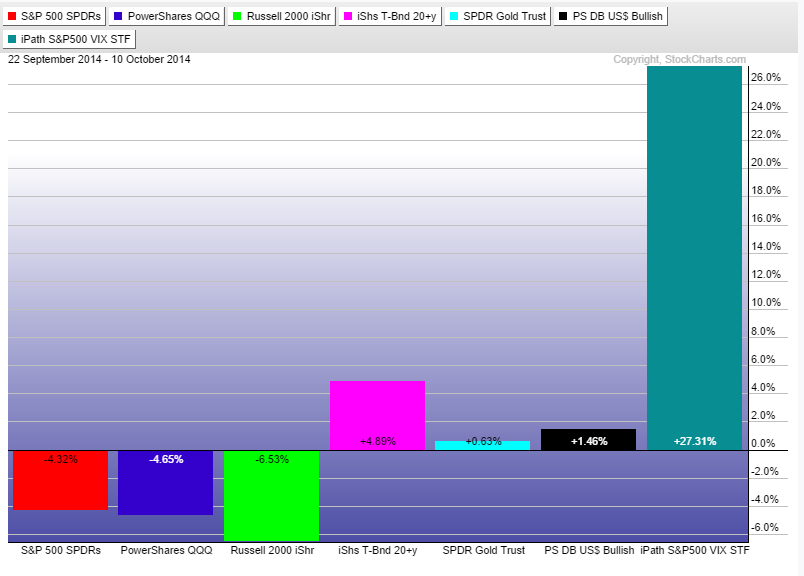Screen dimensions: 804x576
Task: Select the PS DB US$ Bullish legend button
Action: point(610,16)
